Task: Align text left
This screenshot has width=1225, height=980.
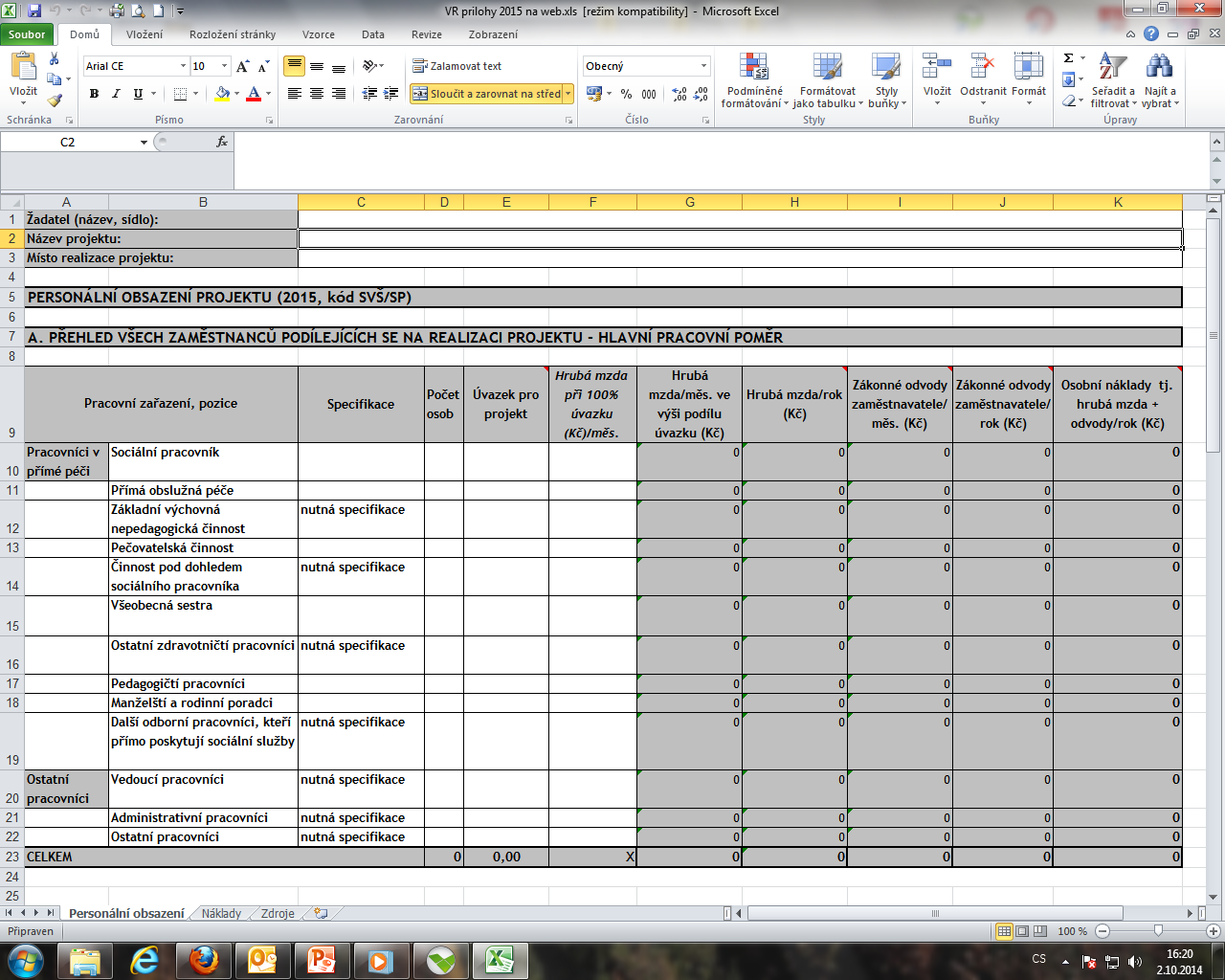Action: (295, 94)
